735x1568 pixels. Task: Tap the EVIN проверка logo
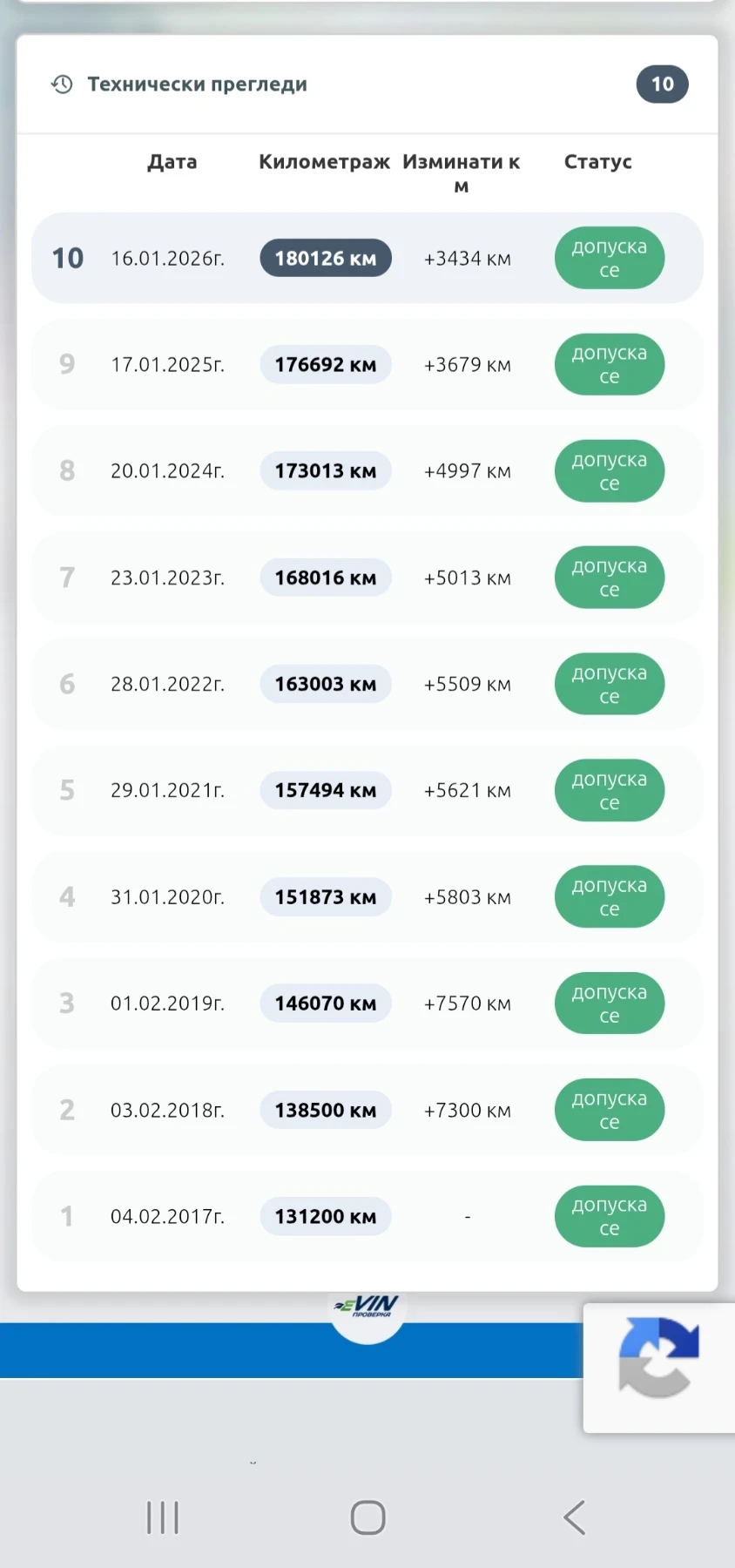click(367, 1306)
